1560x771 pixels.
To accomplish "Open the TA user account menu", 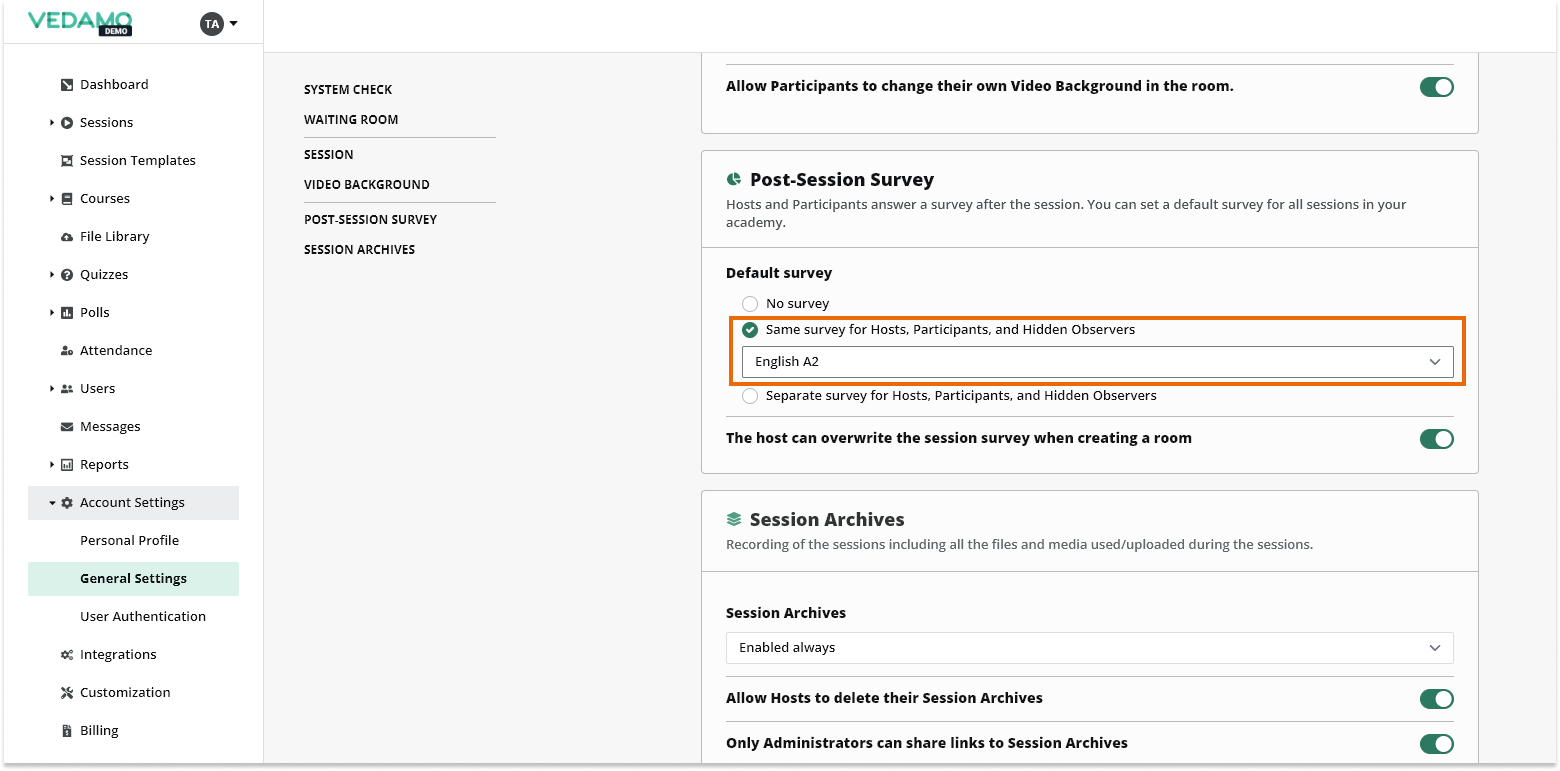I will [219, 23].
